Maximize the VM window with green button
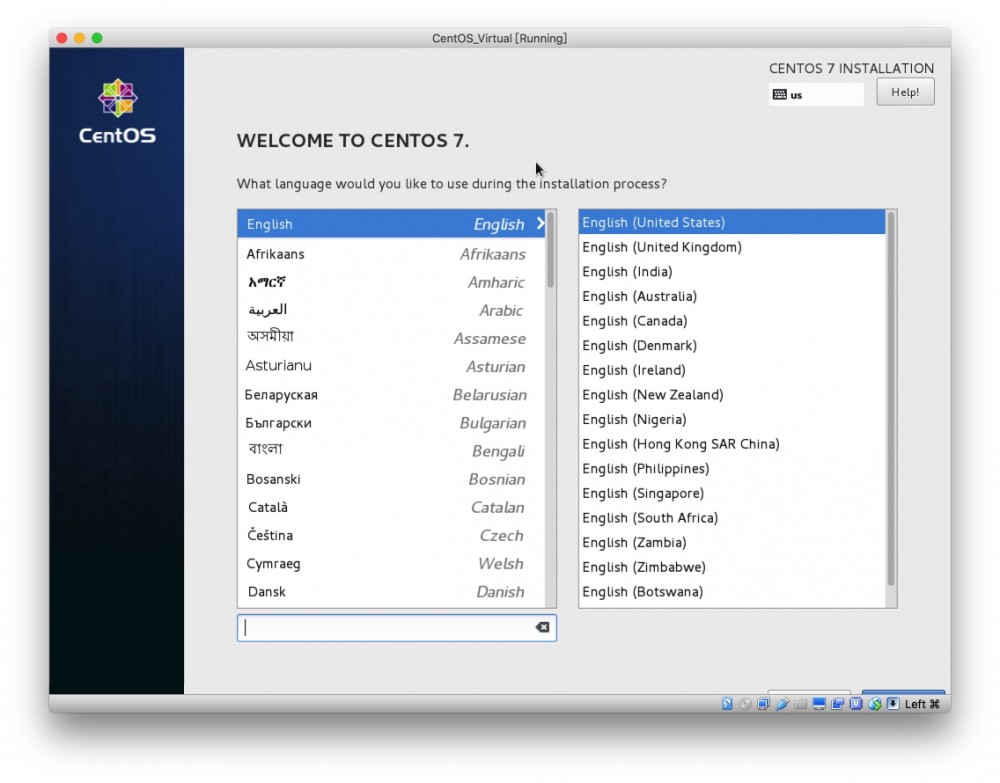The width and height of the screenshot is (1000, 783). 97,38
